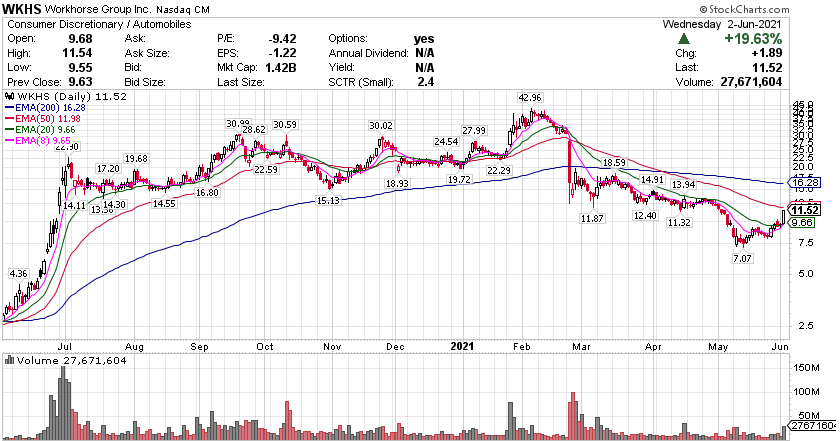Click the 30.02 price label
Image resolution: width=840 pixels, height=441 pixels.
[x=380, y=125]
